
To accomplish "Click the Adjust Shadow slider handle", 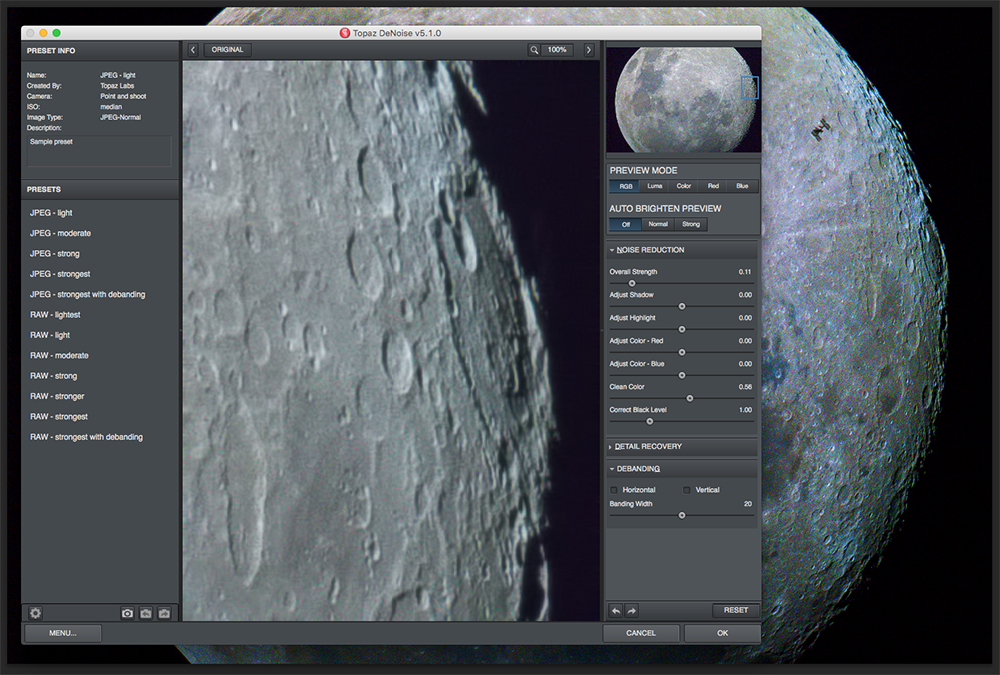I will (682, 306).
